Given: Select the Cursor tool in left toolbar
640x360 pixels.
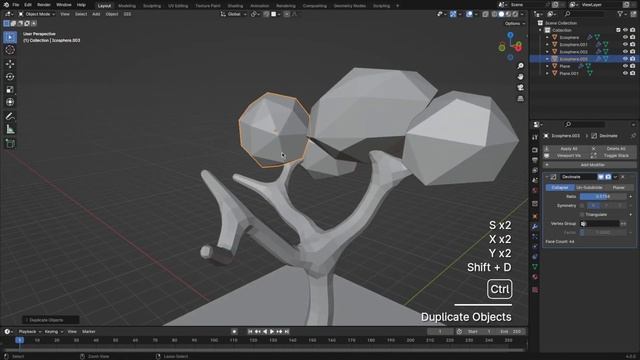Looking at the screenshot, I should point(10,50).
